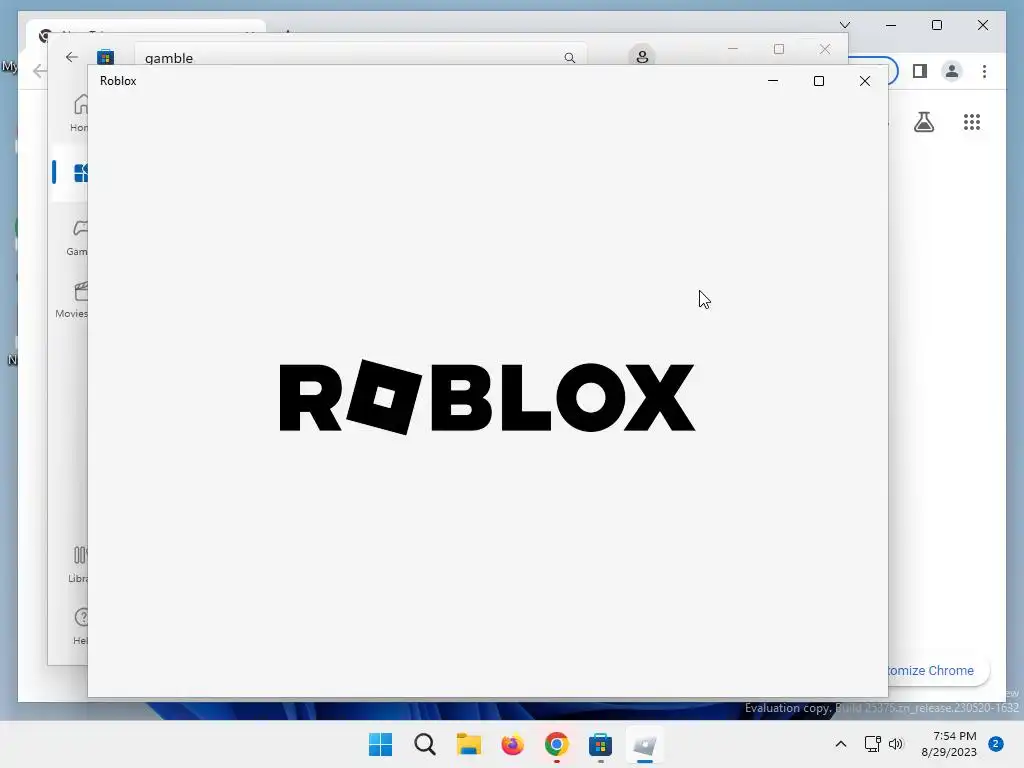
Task: Open volume tray icon
Action: tap(895, 744)
